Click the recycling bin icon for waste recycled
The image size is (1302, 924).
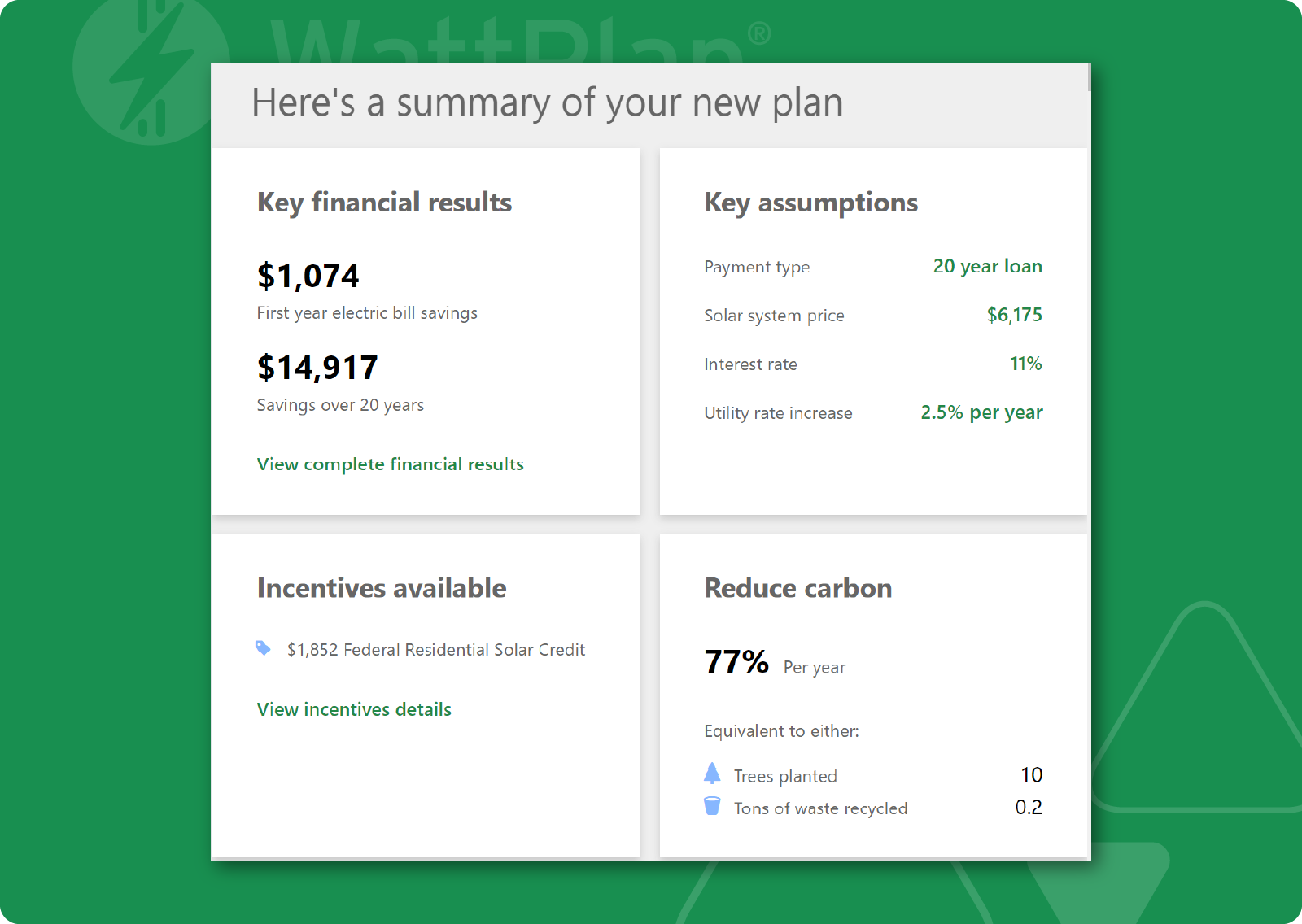click(712, 806)
